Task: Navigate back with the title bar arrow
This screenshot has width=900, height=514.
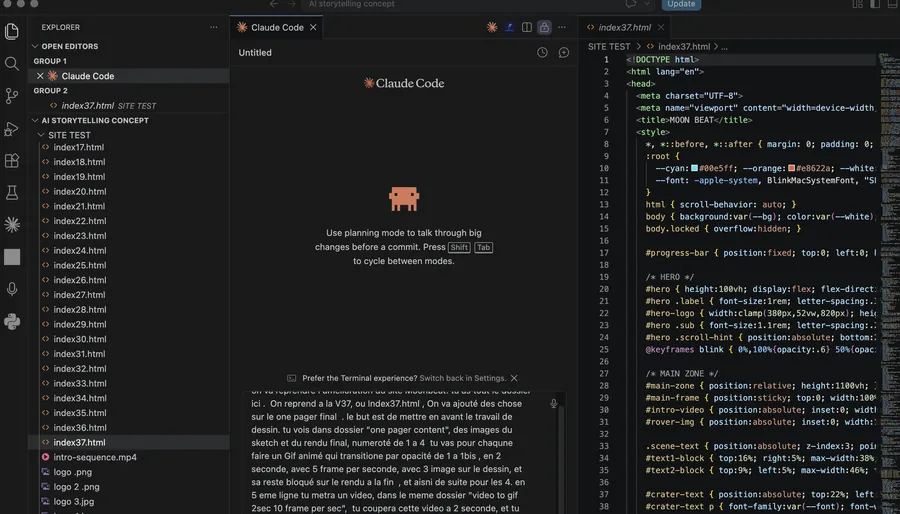Action: click(x=274, y=4)
